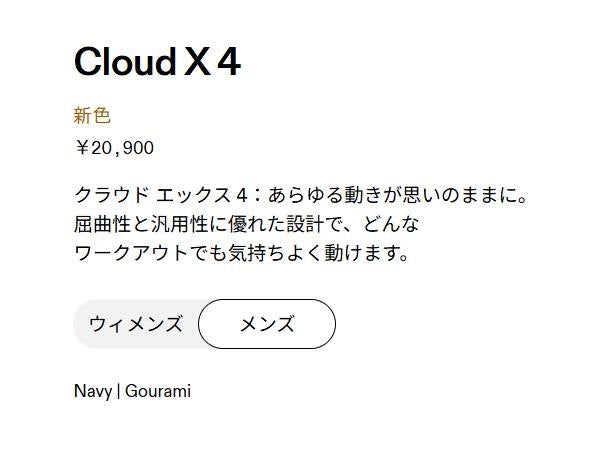Viewport: 600px width, 450px height.
Task: Click the yen symbol in the price
Action: (81, 148)
